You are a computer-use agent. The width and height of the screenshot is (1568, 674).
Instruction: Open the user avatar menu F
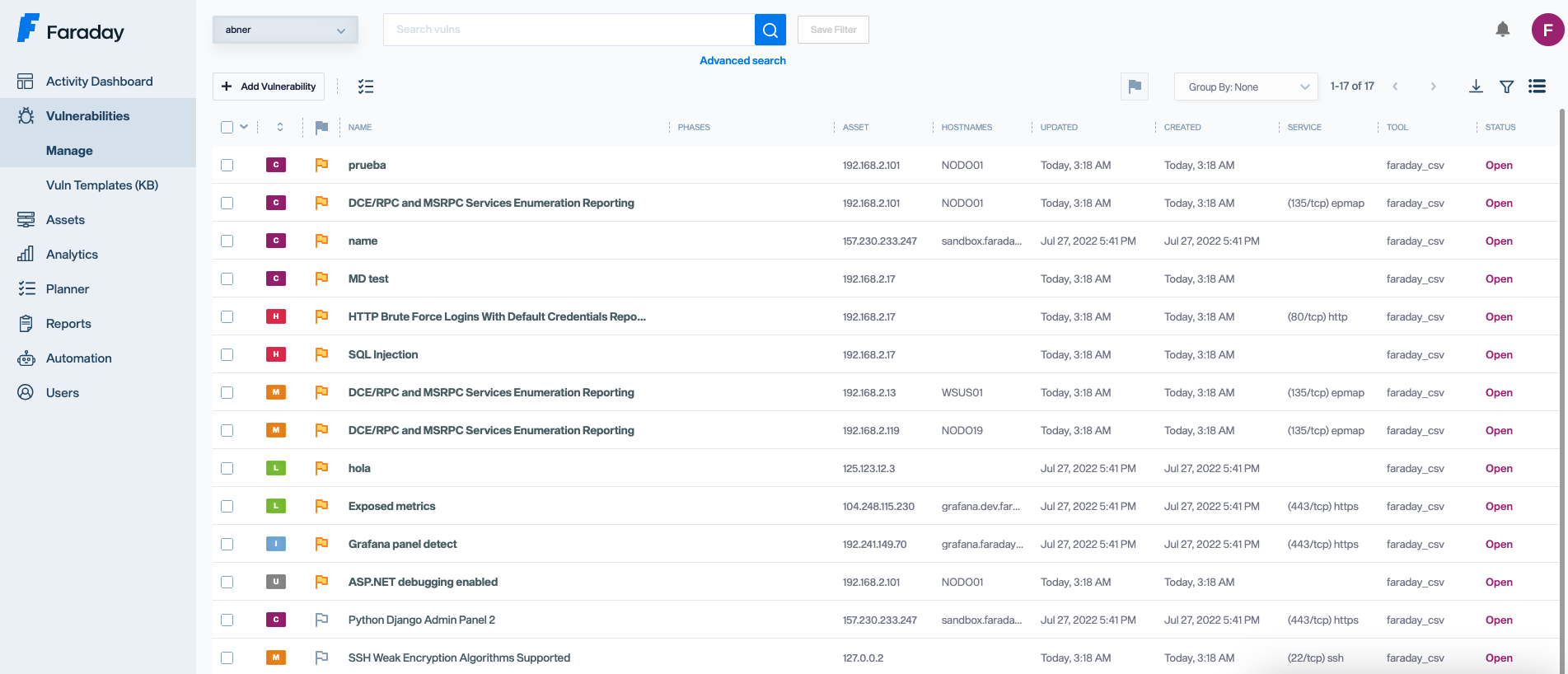[x=1547, y=30]
